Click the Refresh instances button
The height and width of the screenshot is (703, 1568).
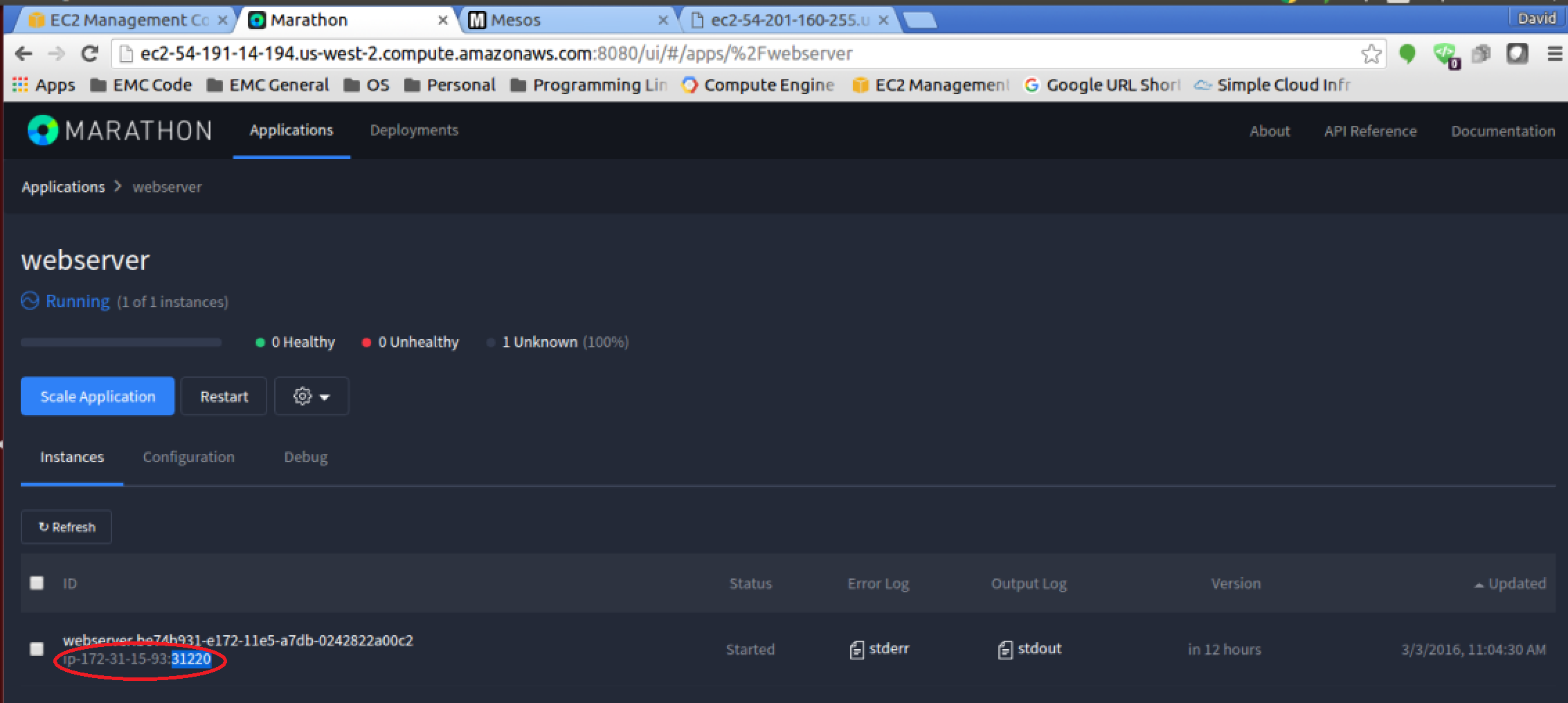tap(66, 527)
